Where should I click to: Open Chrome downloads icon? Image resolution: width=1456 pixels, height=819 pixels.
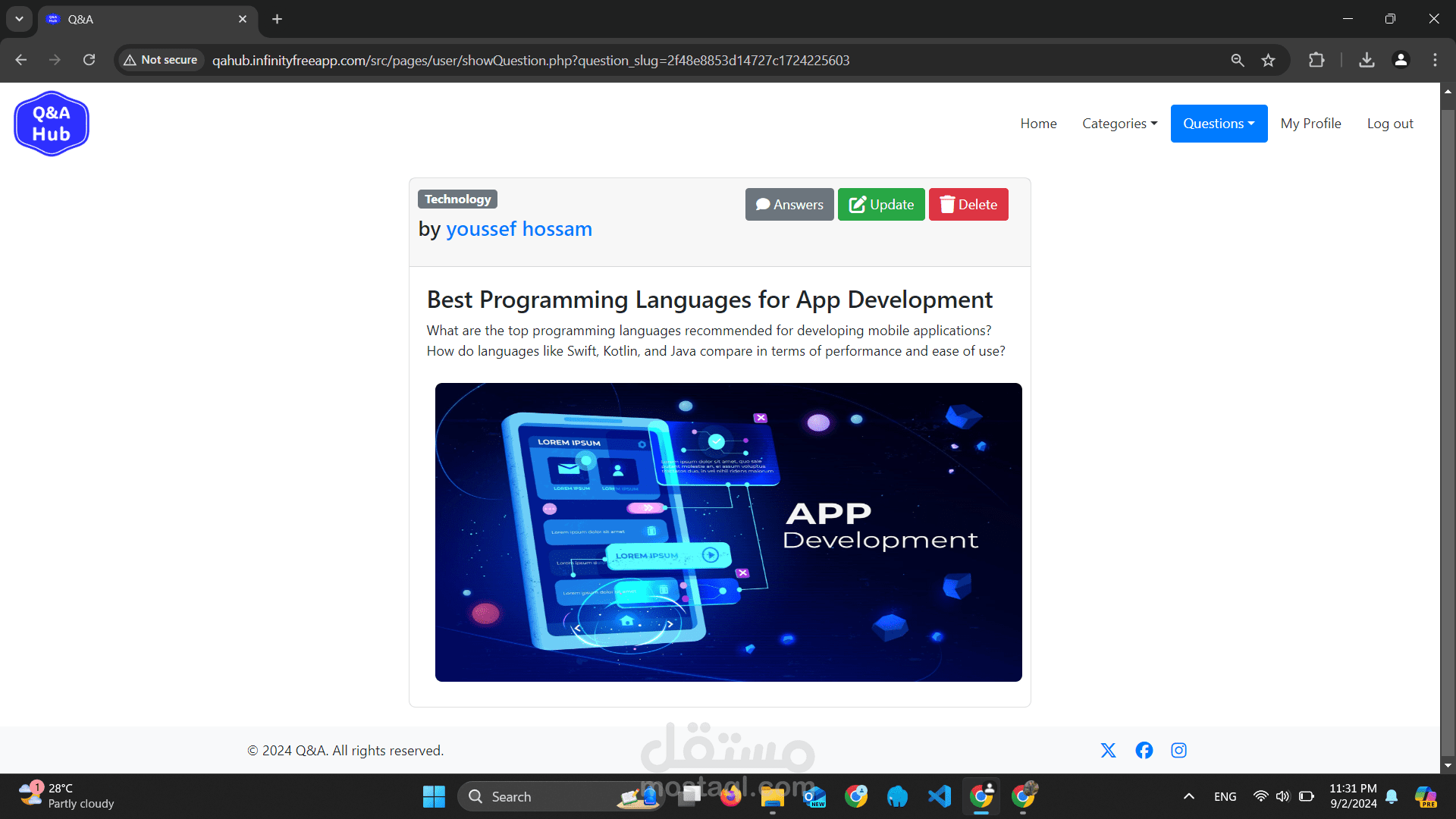tap(1367, 60)
